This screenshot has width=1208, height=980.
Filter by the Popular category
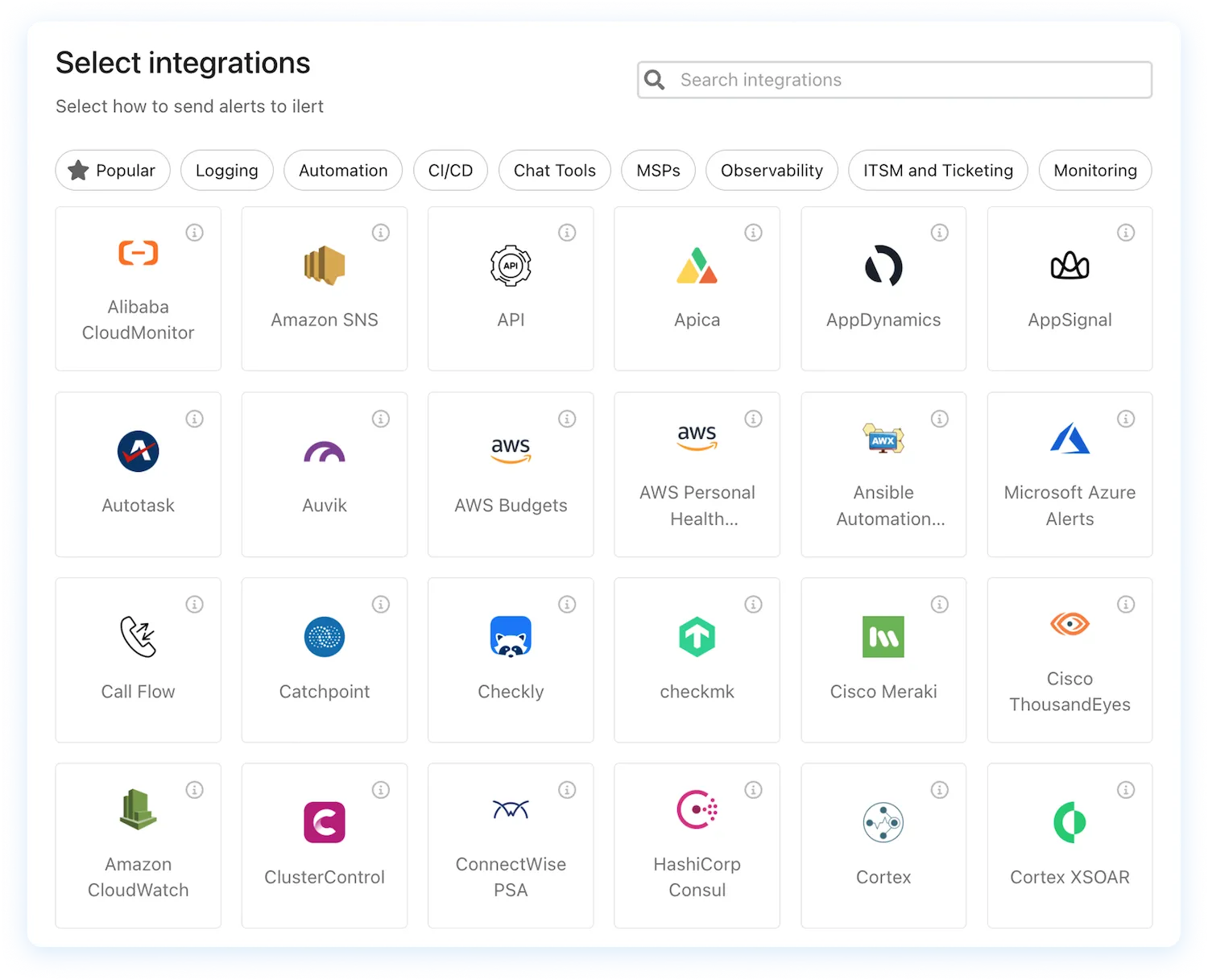pyautogui.click(x=113, y=170)
